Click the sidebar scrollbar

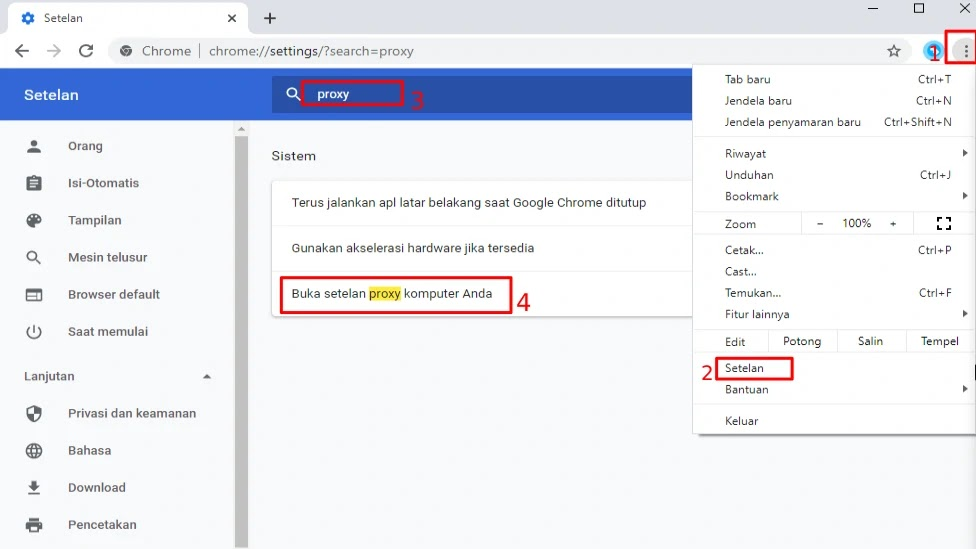pyautogui.click(x=242, y=341)
